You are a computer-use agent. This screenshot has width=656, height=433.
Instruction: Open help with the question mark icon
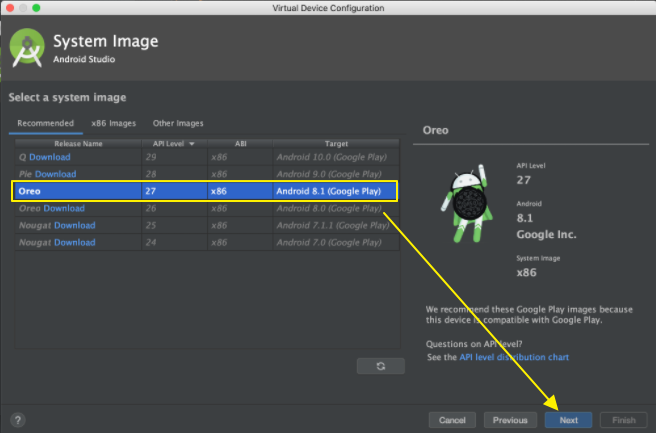coord(18,420)
